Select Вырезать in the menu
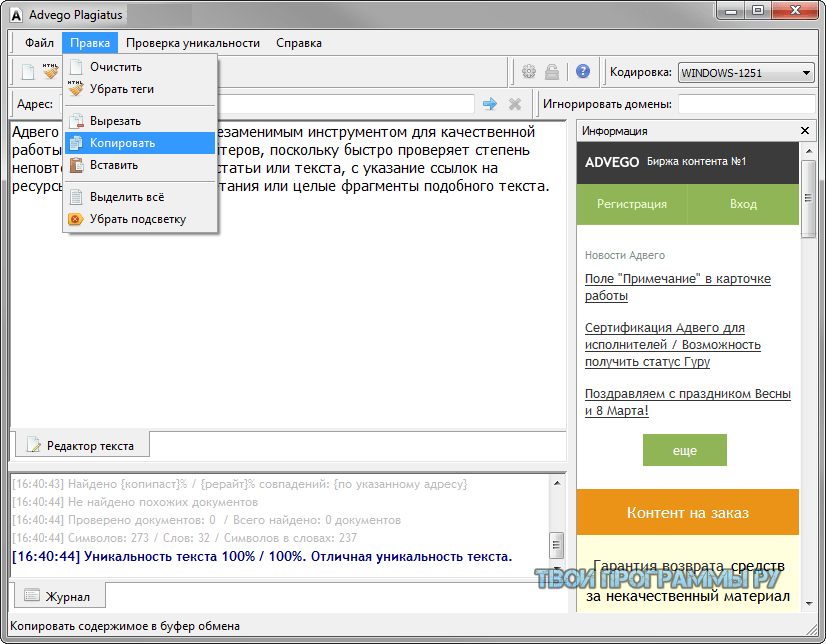The width and height of the screenshot is (826, 644). click(140, 121)
